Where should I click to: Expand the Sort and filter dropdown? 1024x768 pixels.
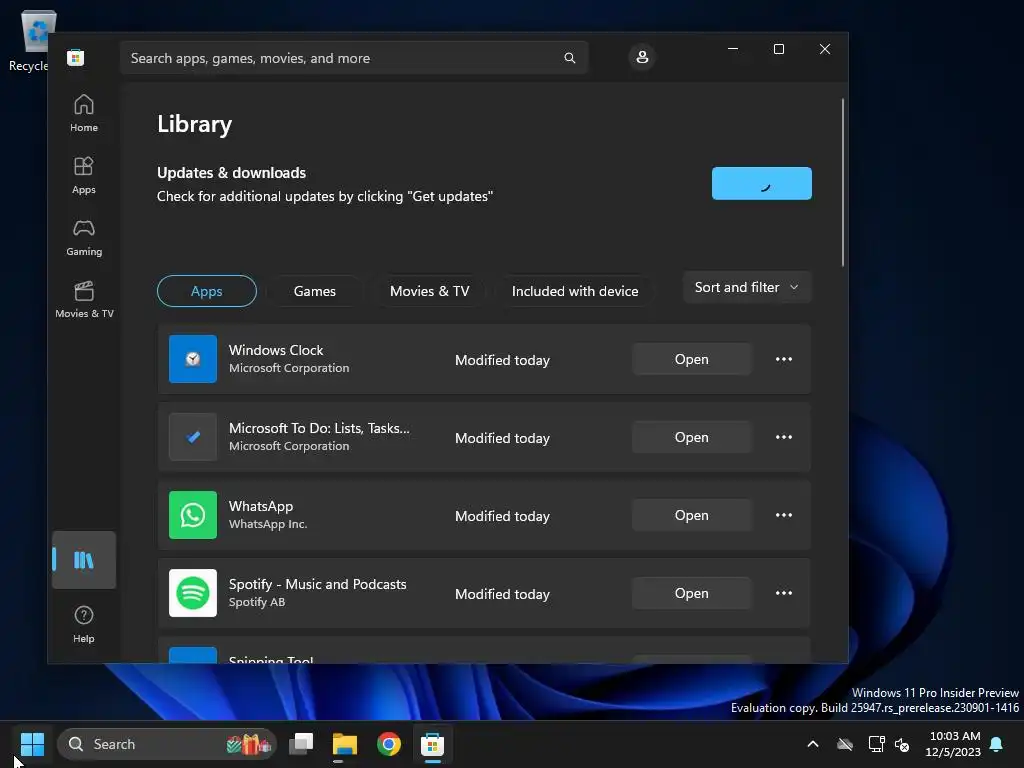tap(746, 287)
